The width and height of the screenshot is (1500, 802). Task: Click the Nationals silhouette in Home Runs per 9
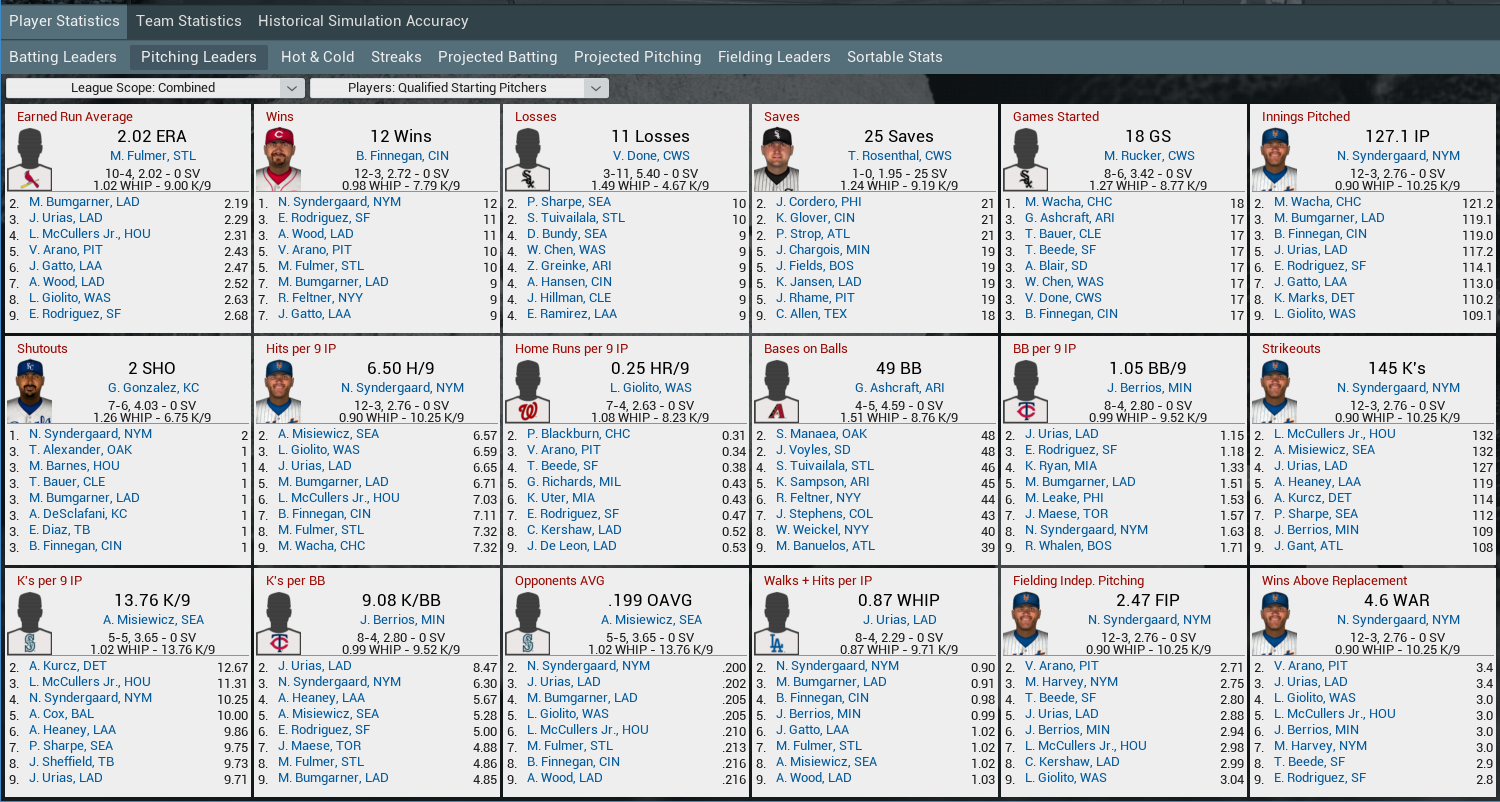point(528,391)
